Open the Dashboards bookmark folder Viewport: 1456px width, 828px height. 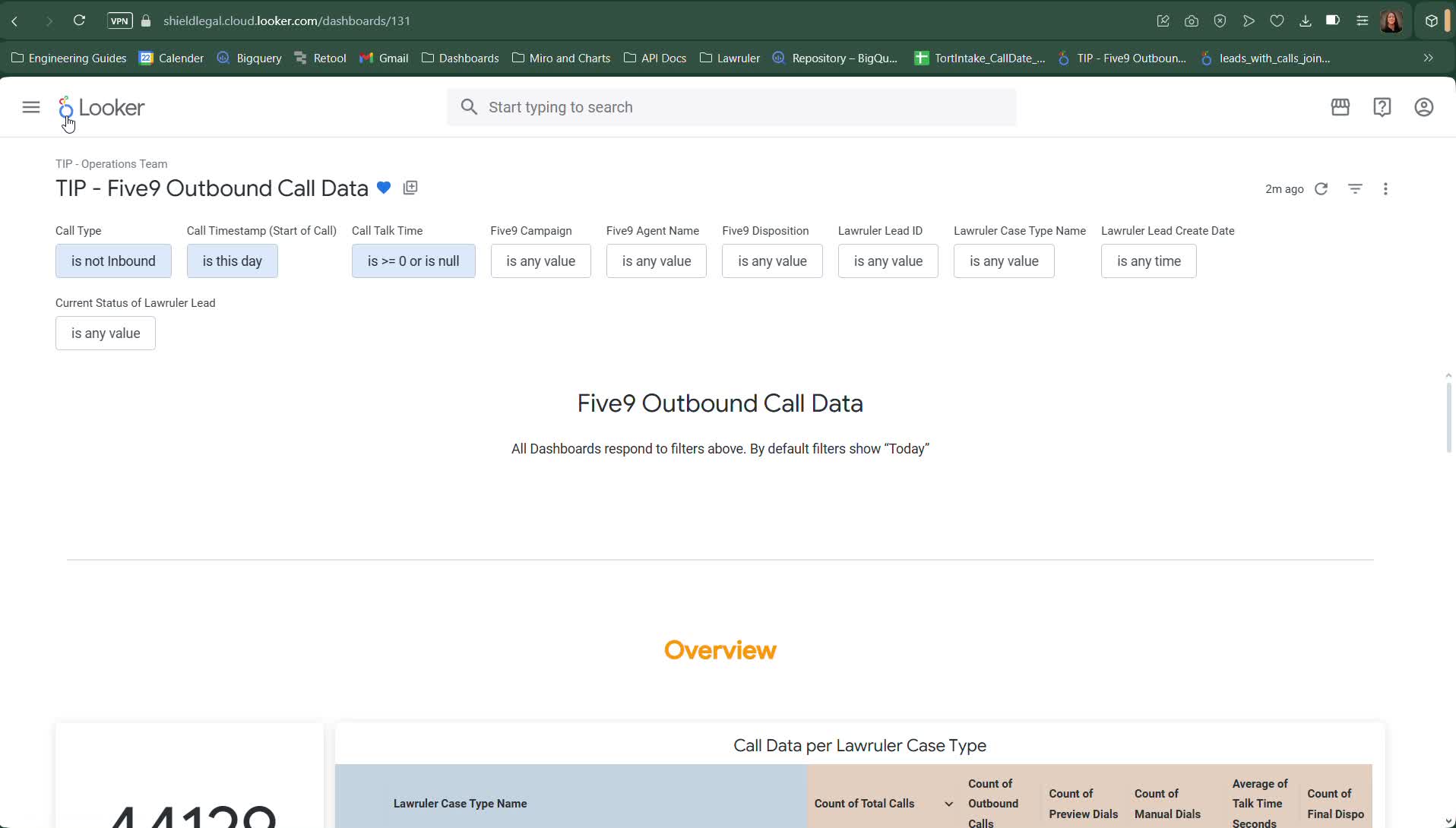click(x=461, y=58)
